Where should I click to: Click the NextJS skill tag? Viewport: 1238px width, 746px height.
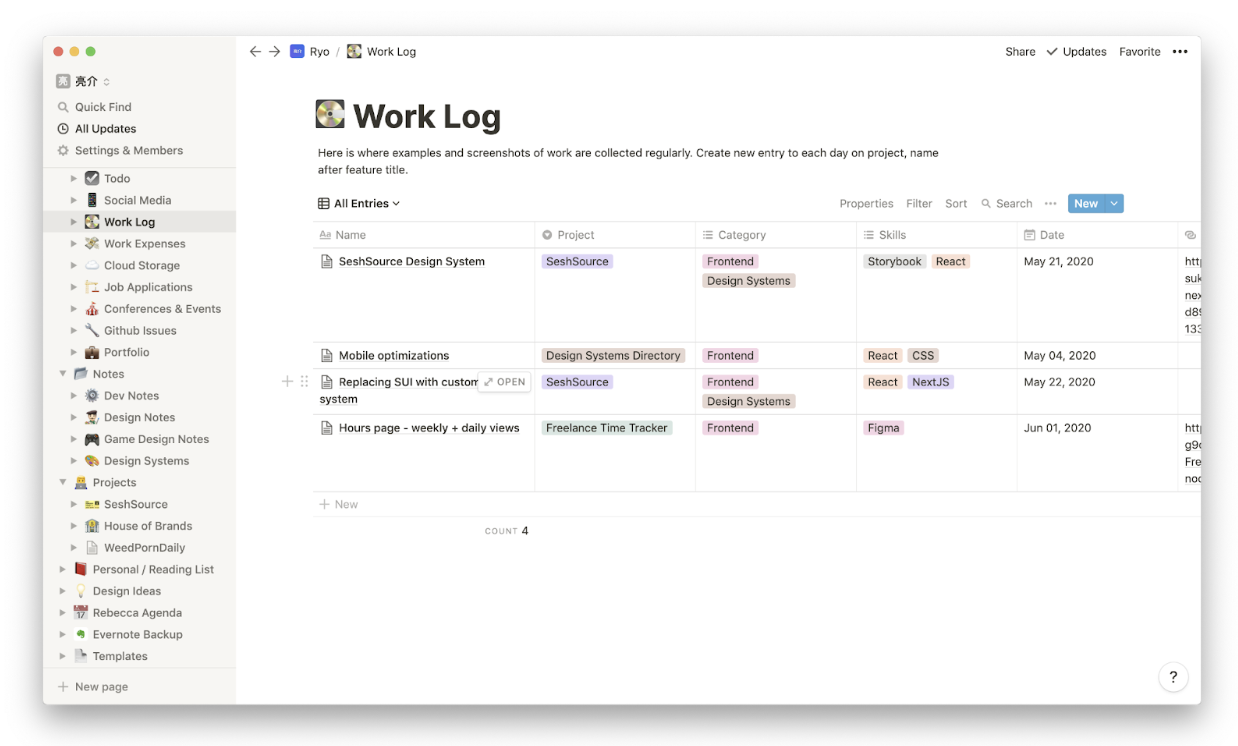point(930,382)
